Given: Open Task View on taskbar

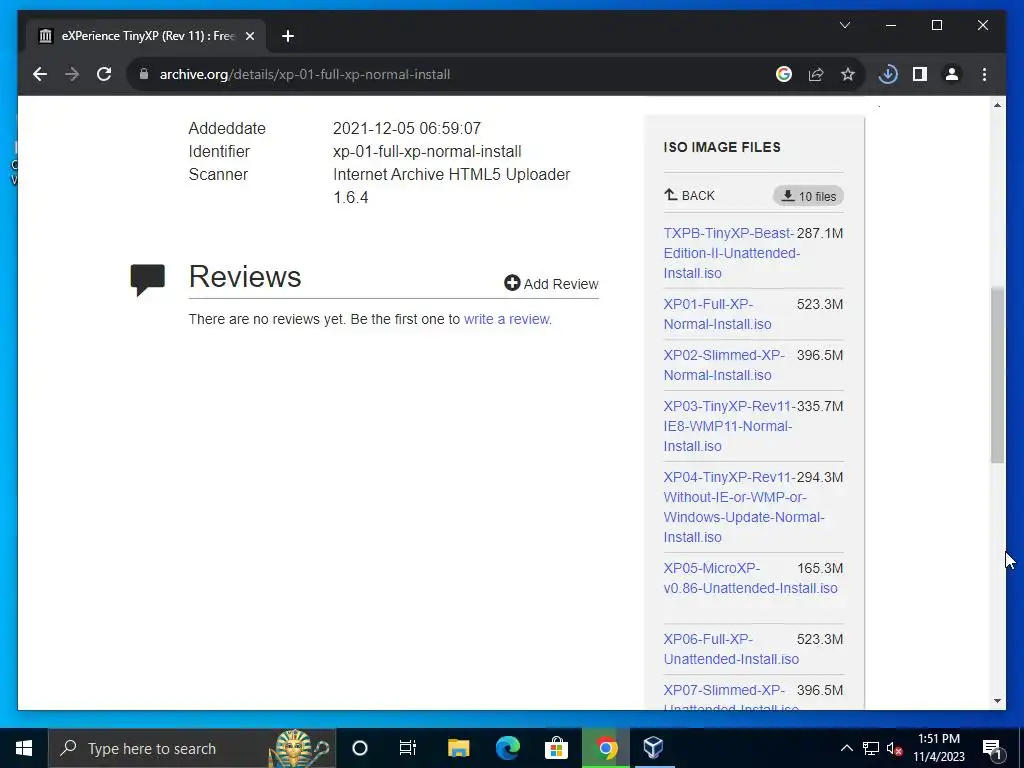Looking at the screenshot, I should (x=408, y=748).
